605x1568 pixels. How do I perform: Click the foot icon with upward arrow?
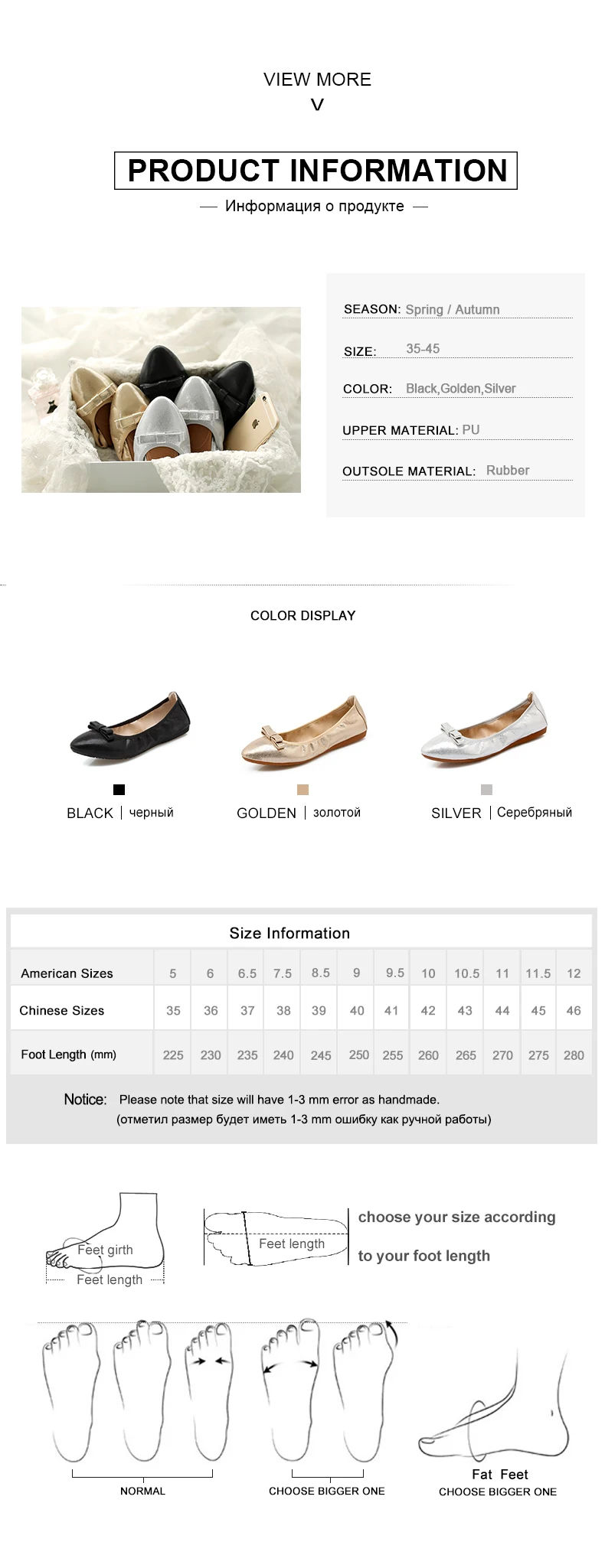363,1390
